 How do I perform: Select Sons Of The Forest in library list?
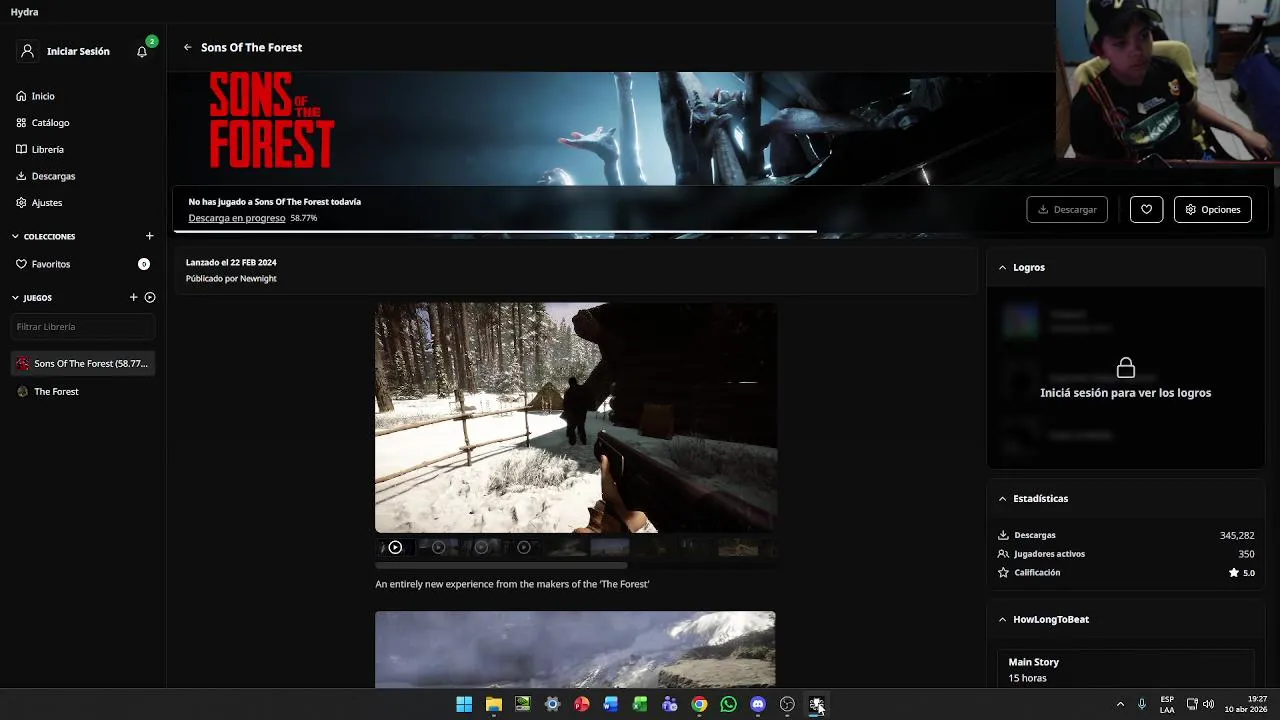pyautogui.click(x=83, y=364)
